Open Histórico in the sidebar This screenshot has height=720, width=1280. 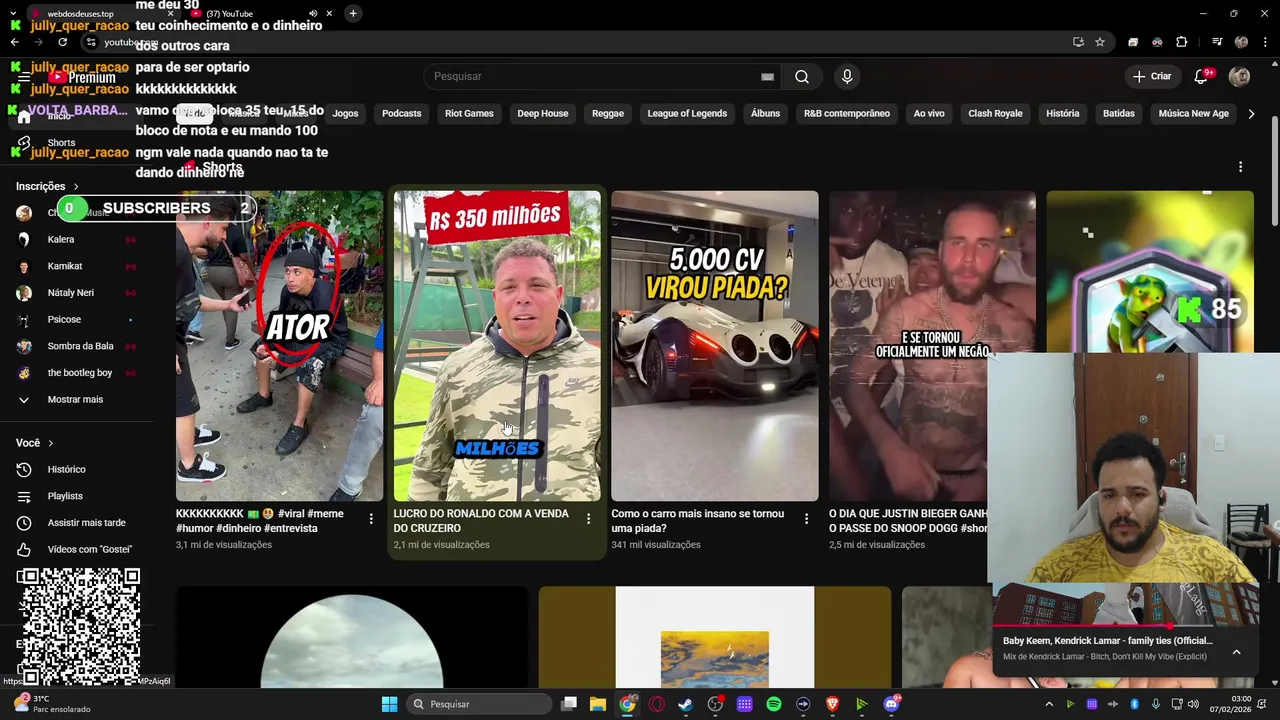(66, 469)
